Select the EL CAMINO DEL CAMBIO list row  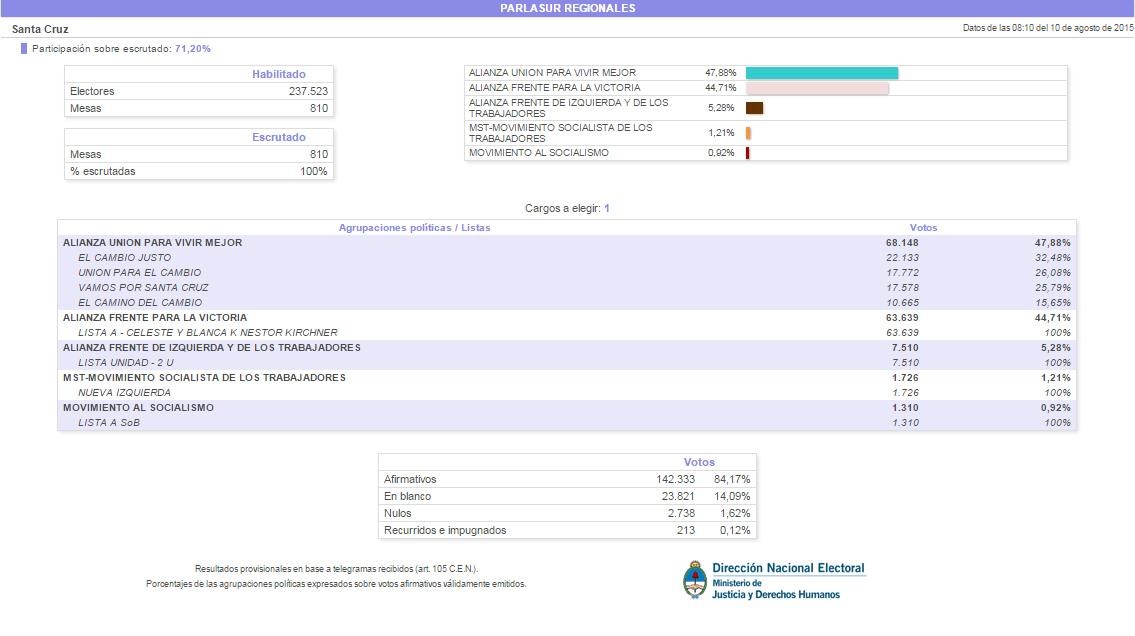[x=567, y=302]
